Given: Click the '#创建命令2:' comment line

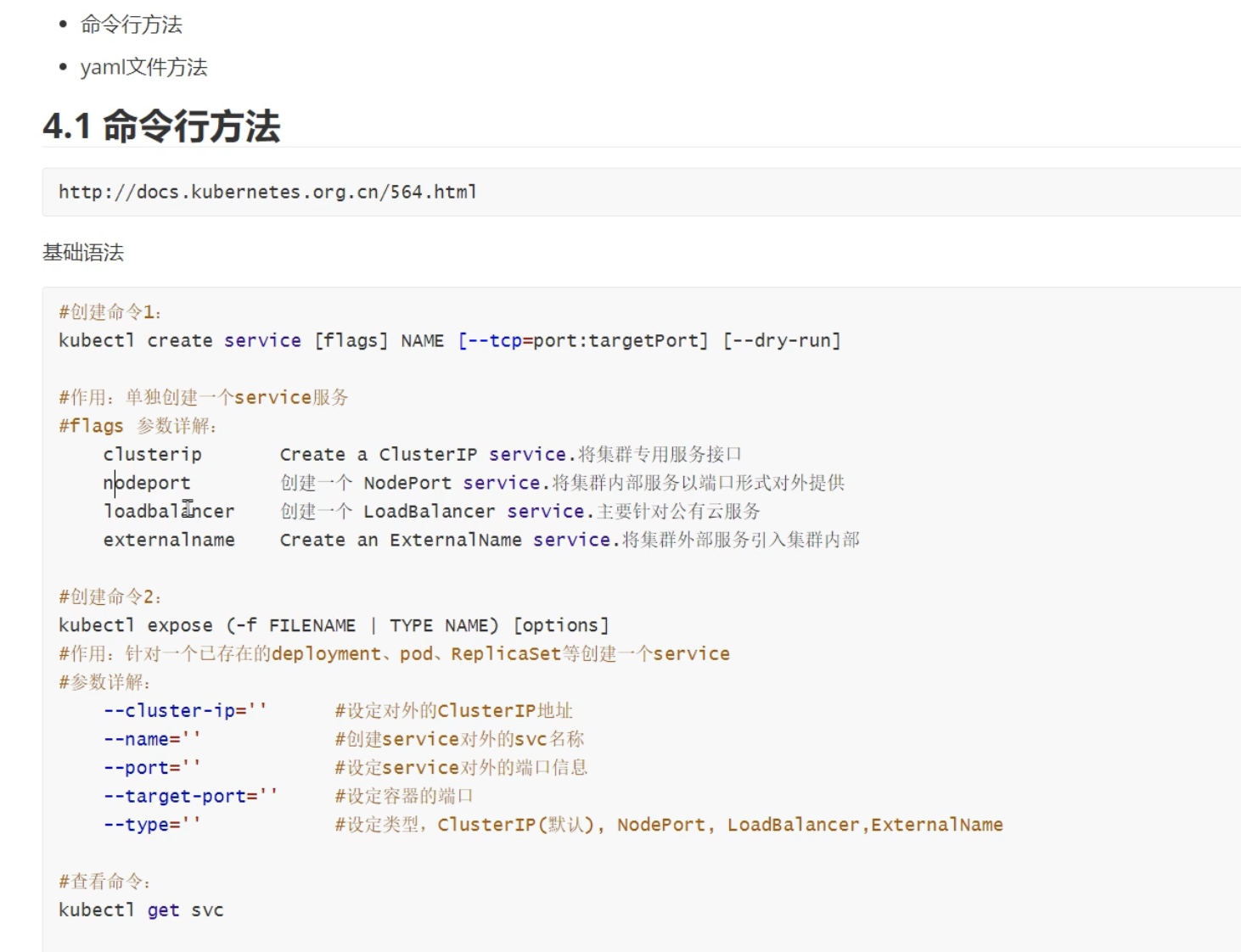Looking at the screenshot, I should tap(109, 597).
